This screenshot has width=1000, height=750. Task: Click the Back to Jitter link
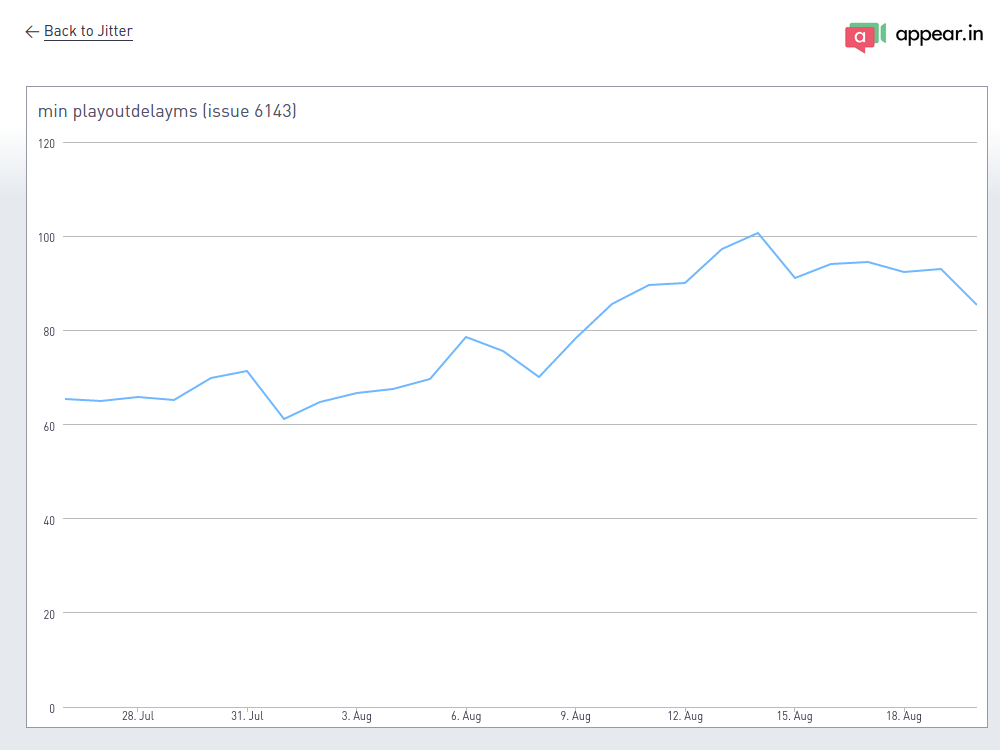pos(88,31)
